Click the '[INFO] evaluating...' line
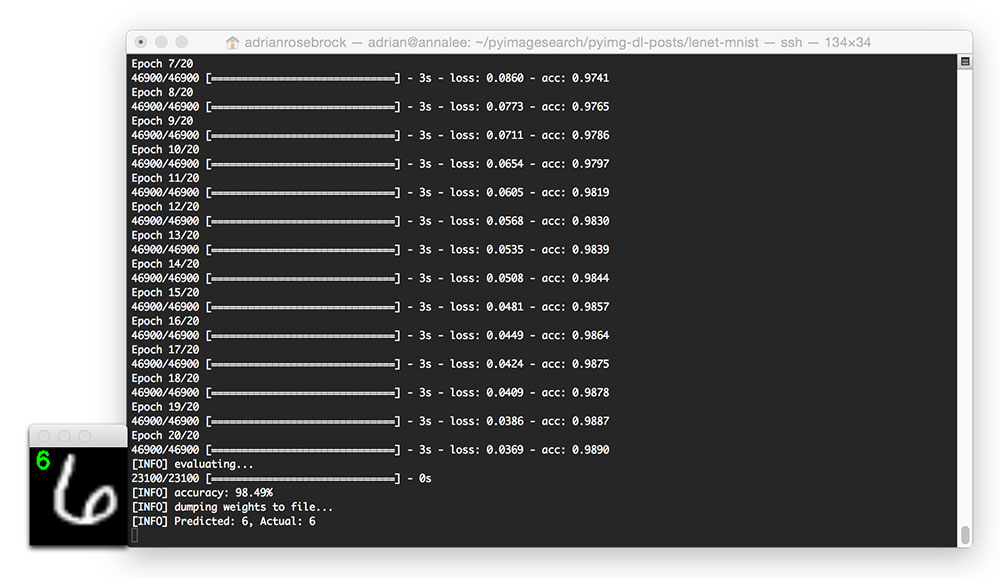This screenshot has width=1000, height=578. (192, 464)
